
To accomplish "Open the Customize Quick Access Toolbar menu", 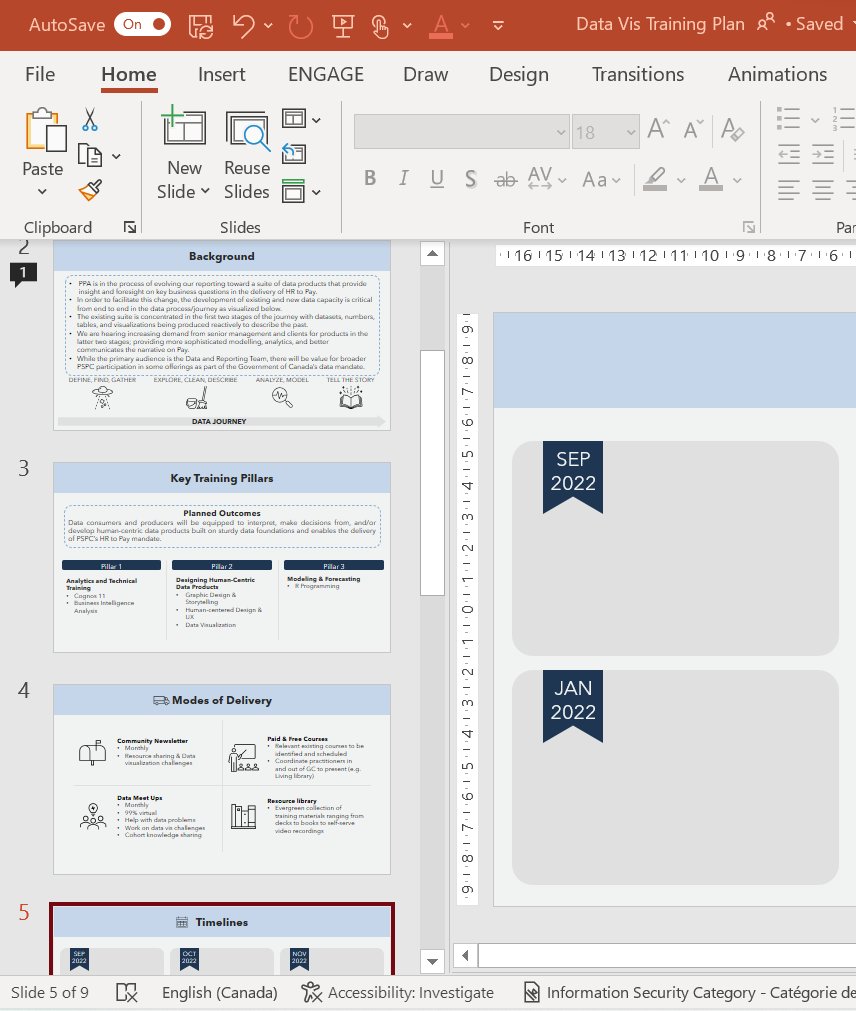I will [498, 26].
